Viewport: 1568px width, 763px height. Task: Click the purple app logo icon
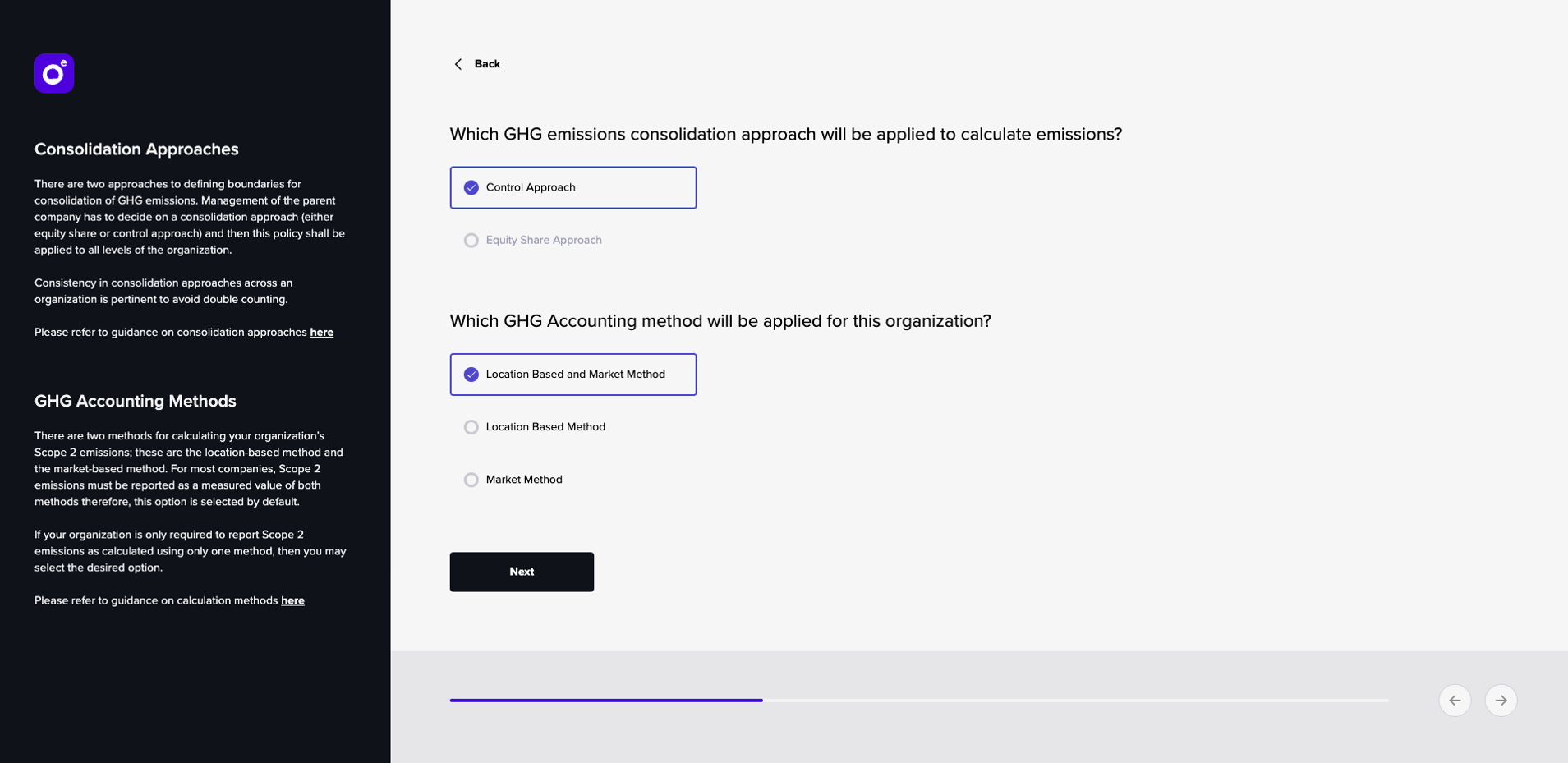tap(54, 73)
